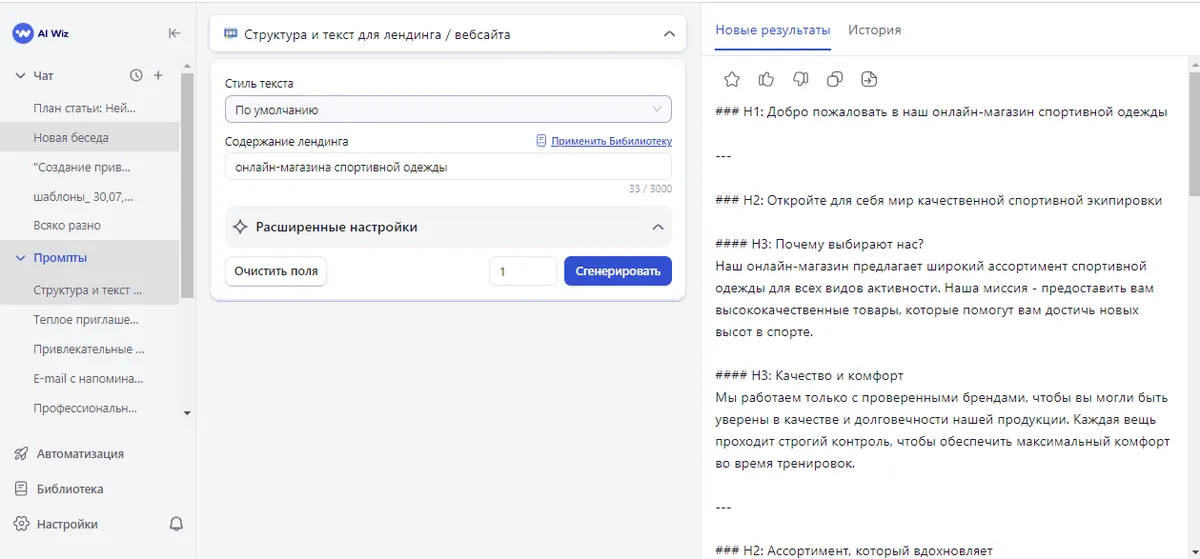Open chat 'шаблоны_ 30,07,...'
The height and width of the screenshot is (559, 1200).
(x=90, y=196)
